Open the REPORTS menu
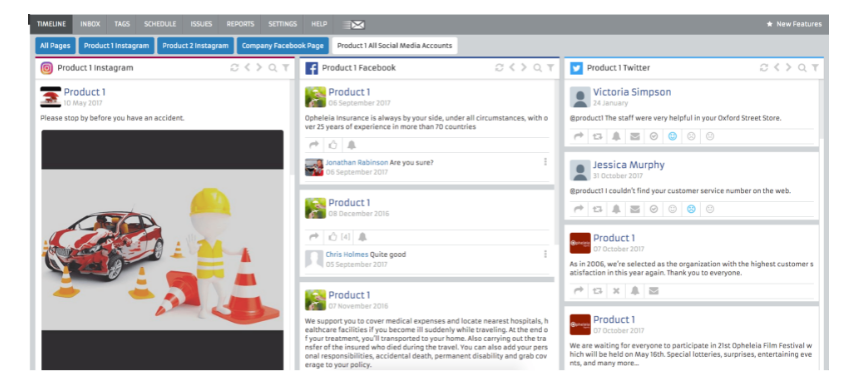Viewport: 861px width, 387px height. coord(241,24)
